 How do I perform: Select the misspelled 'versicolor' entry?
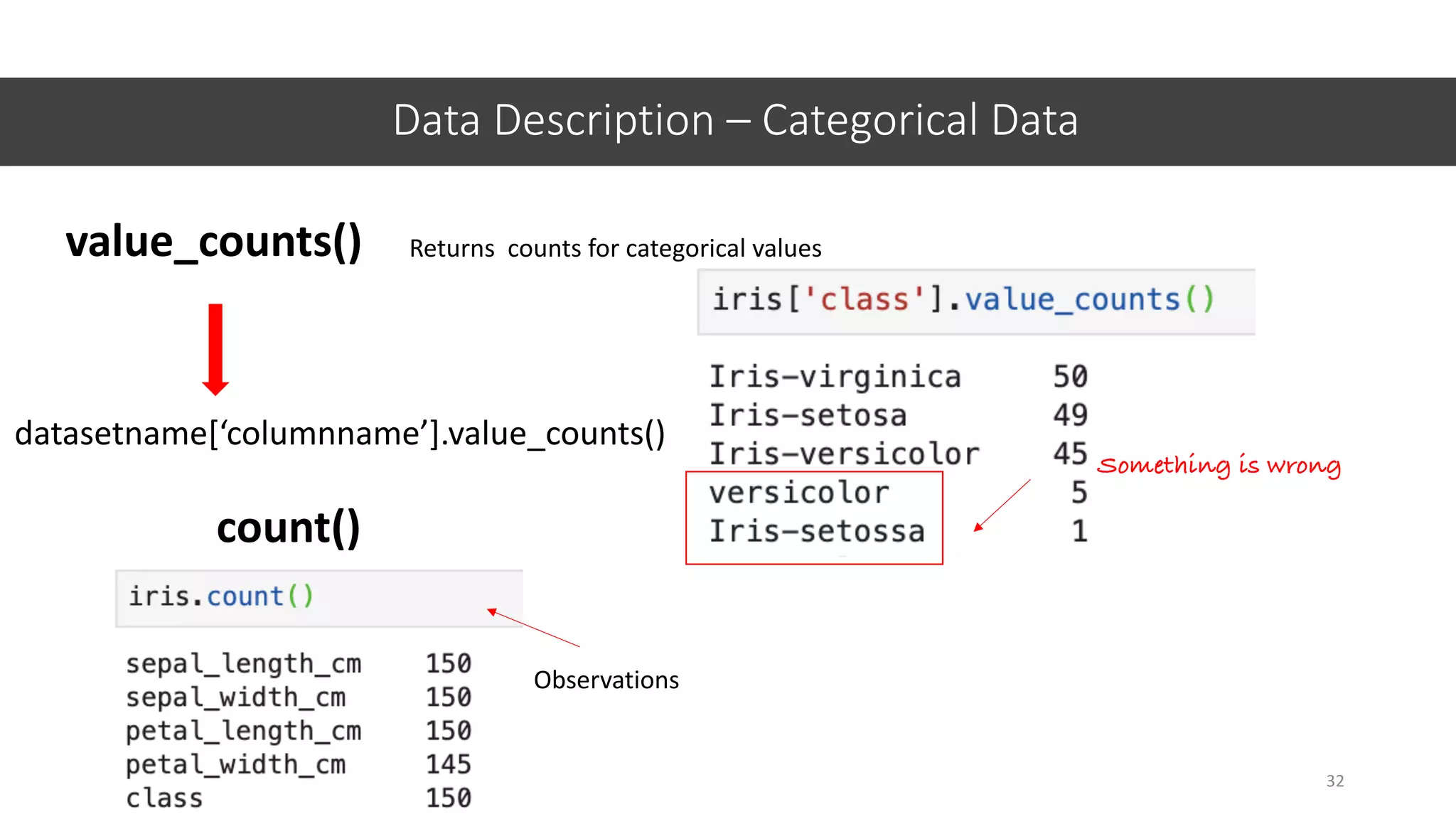799,493
